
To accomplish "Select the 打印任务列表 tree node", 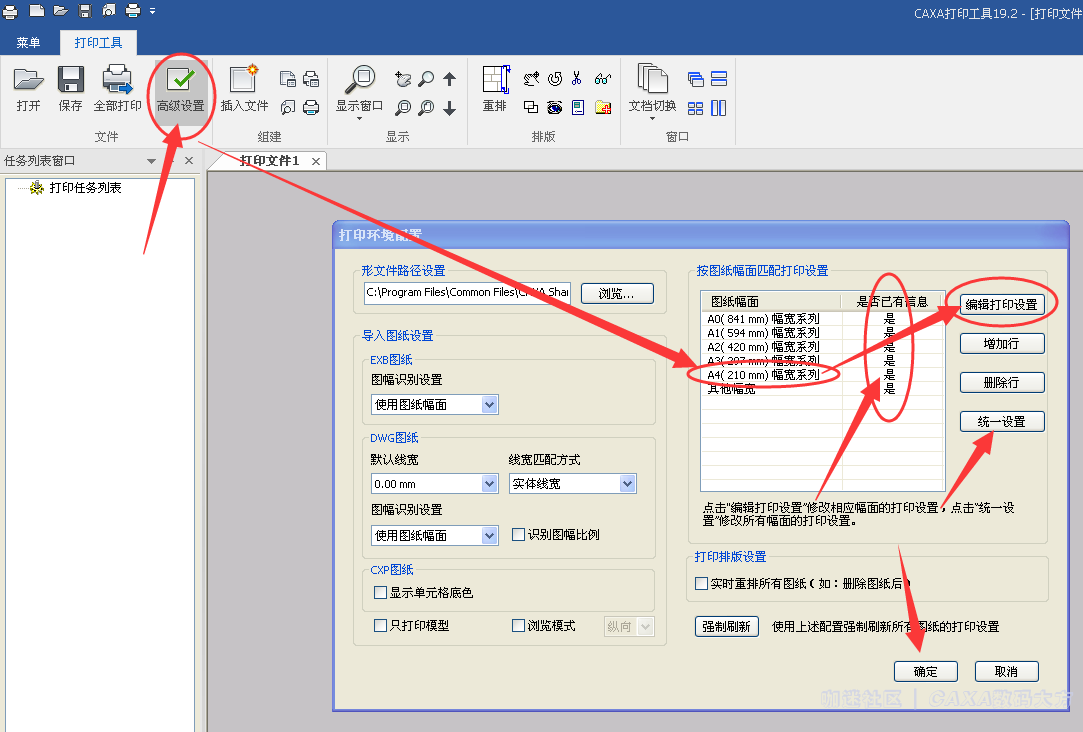I will (x=85, y=188).
